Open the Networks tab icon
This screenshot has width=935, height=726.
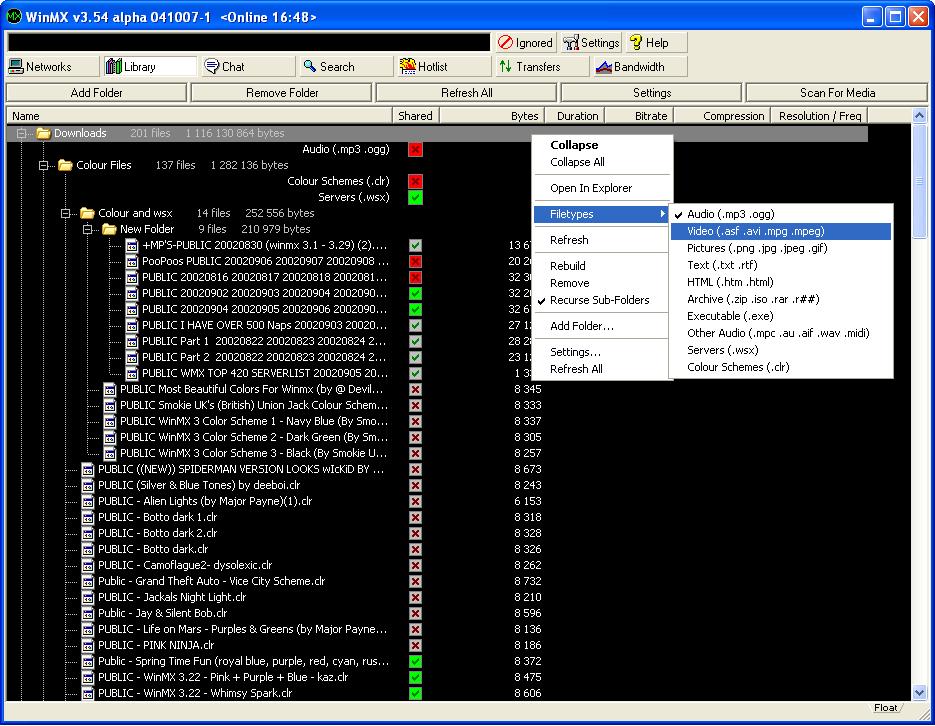pyautogui.click(x=16, y=66)
